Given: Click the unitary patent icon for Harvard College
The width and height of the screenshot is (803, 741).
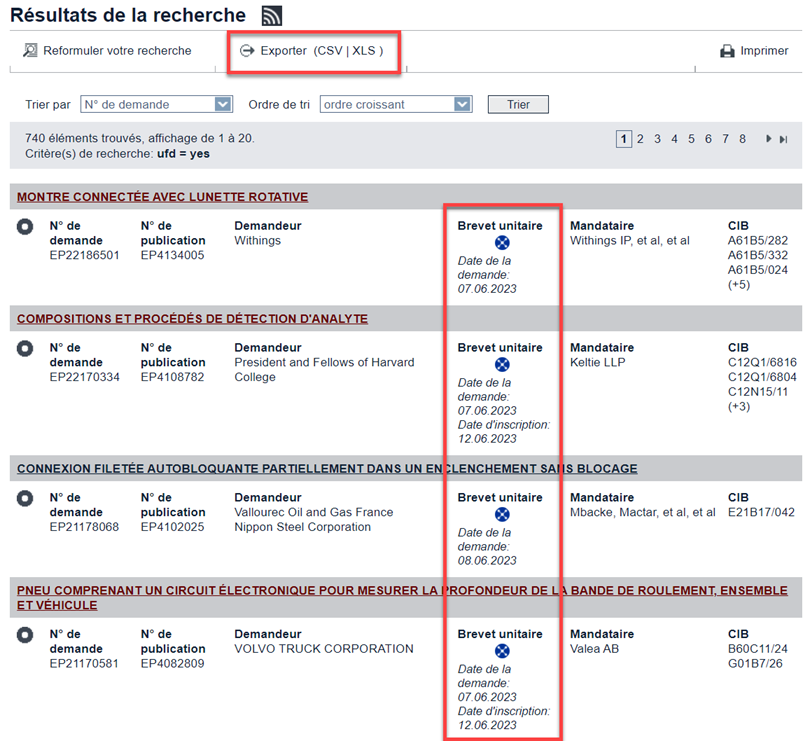Looking at the screenshot, I should point(503,365).
